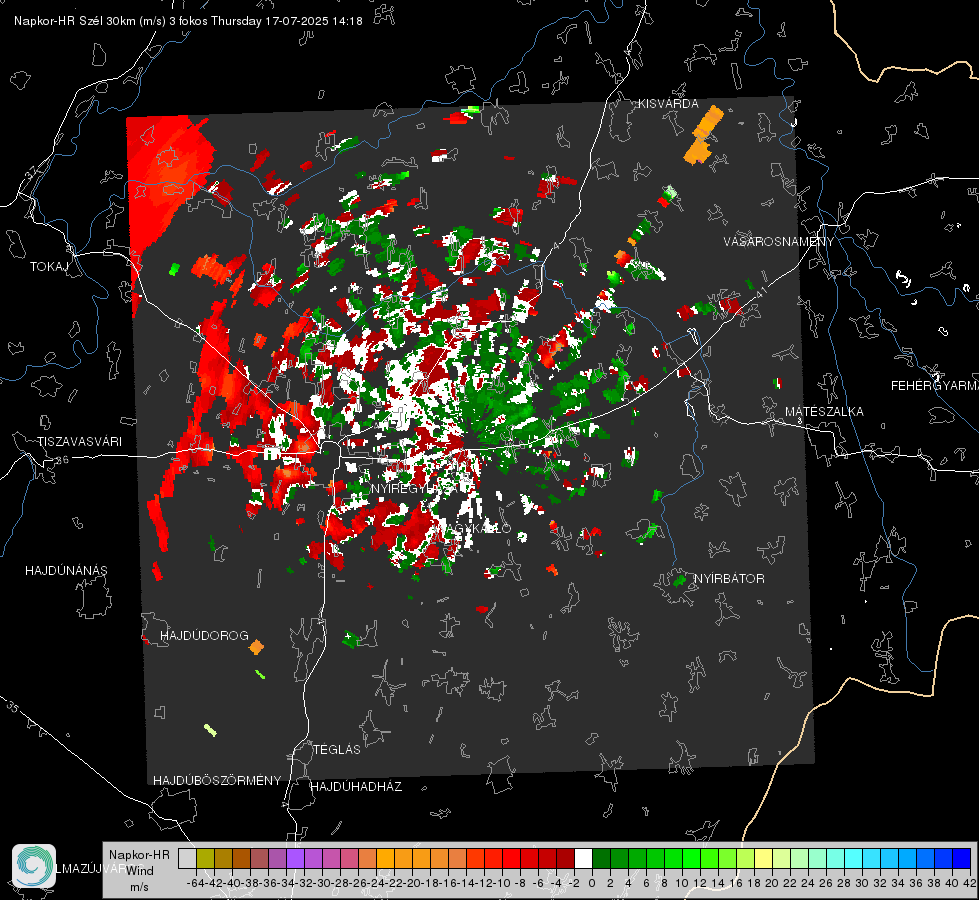The image size is (979, 900).
Task: Click the FEHÉRGYARMAT label at right edge
Action: (934, 386)
